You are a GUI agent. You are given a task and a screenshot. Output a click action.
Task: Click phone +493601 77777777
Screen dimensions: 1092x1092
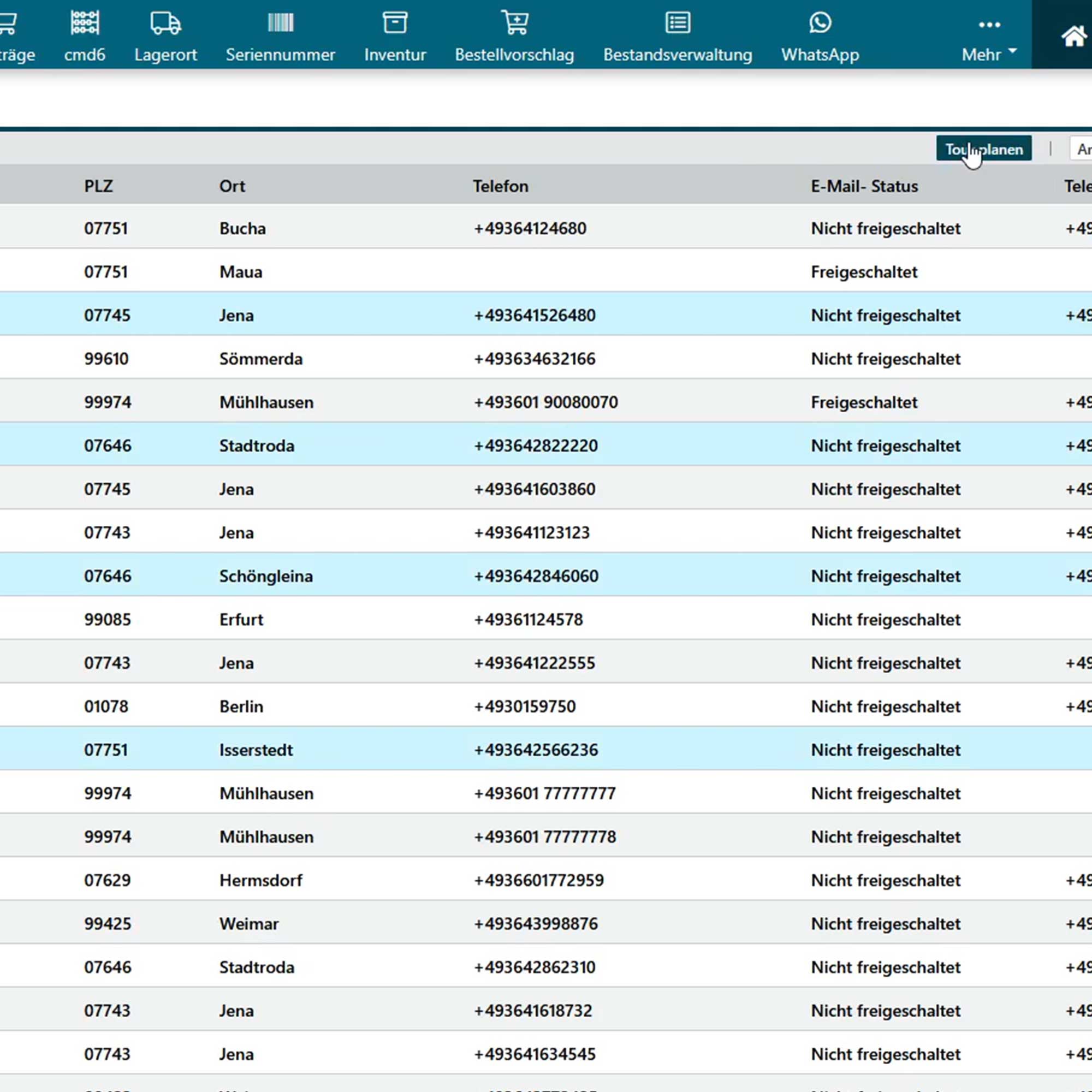pos(545,793)
